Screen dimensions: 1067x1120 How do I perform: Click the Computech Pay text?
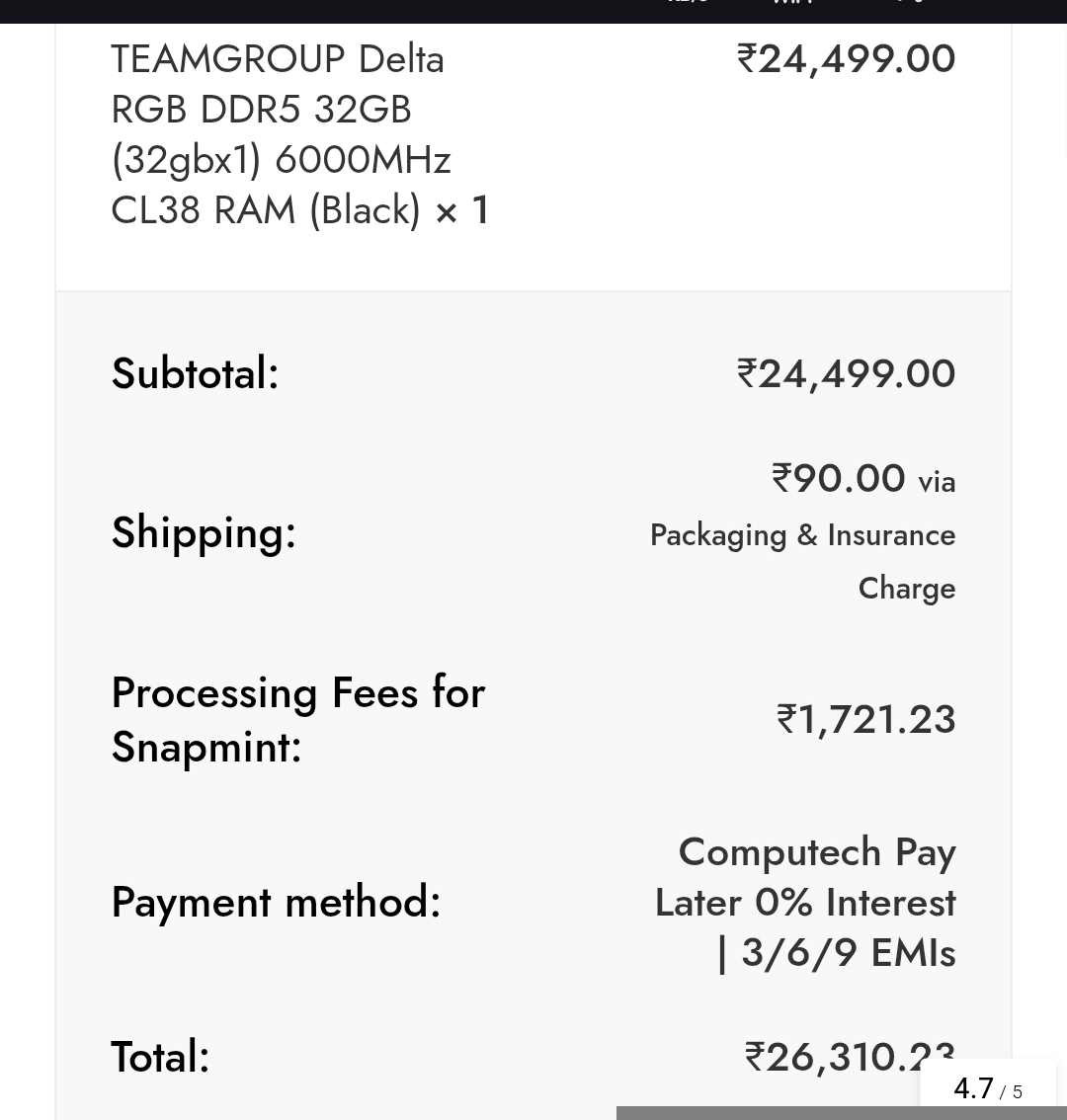click(816, 852)
